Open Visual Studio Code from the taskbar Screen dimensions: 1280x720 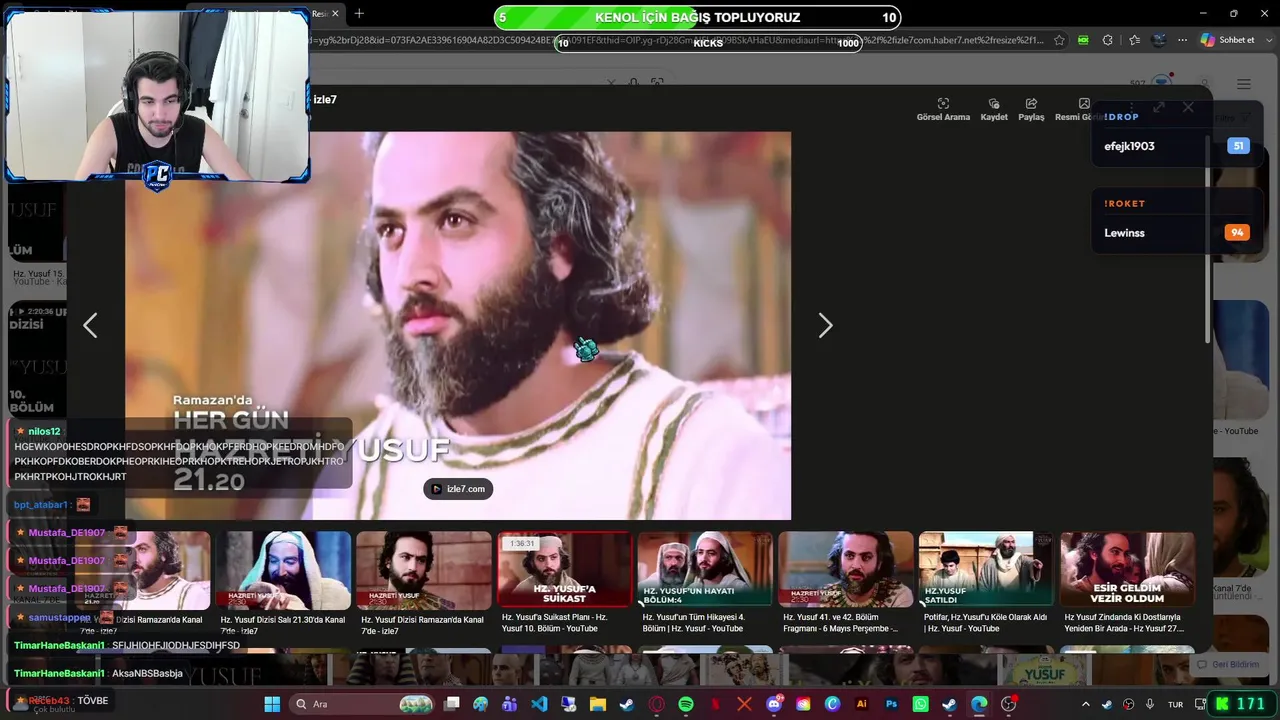(x=539, y=704)
